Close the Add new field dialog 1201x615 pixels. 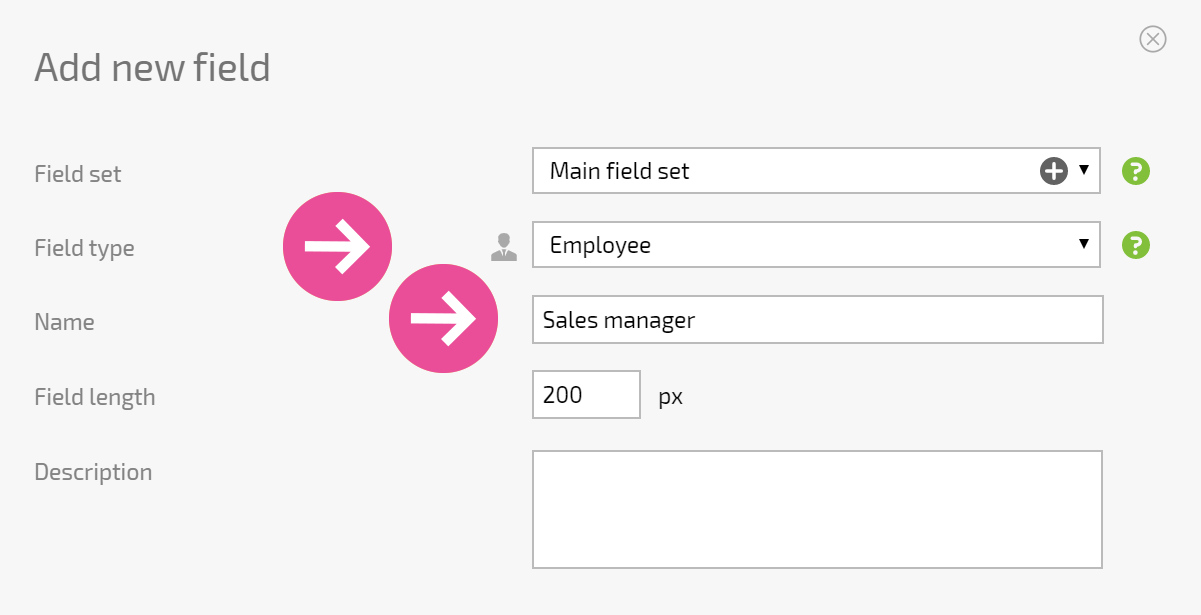tap(1153, 39)
